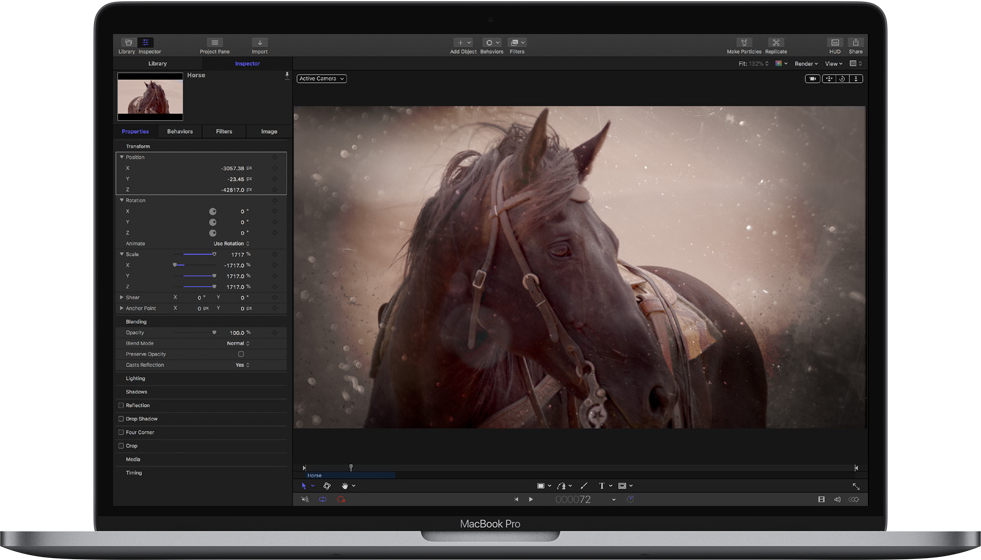
Task: Enable the Preserve Opacity checkbox
Action: coord(241,354)
